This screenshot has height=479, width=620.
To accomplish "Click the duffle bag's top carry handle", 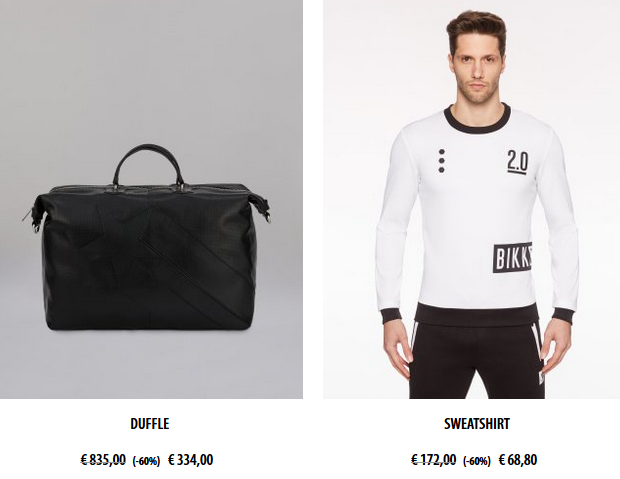I will 149,166.
